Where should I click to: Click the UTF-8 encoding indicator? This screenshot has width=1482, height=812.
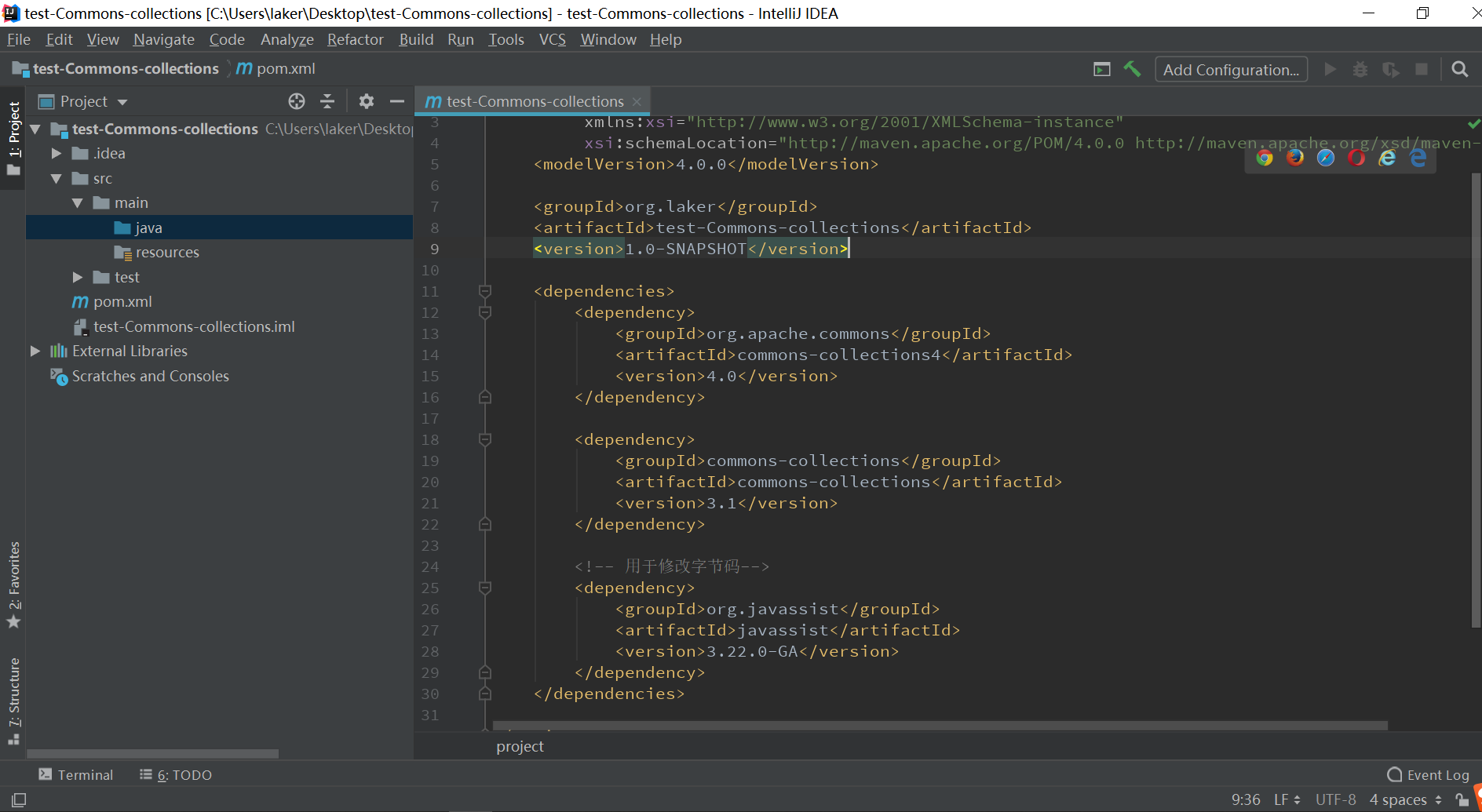[x=1336, y=799]
